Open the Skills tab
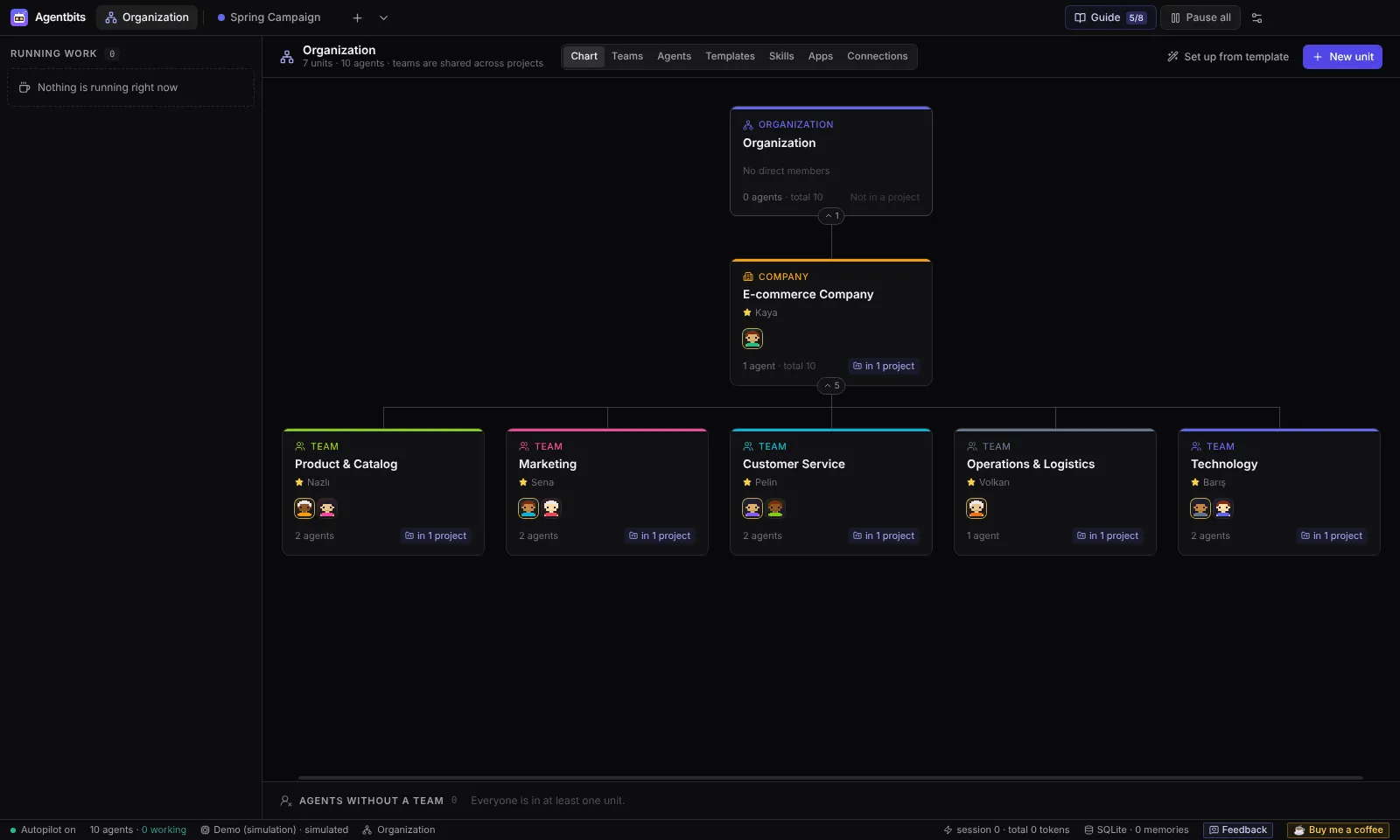The height and width of the screenshot is (840, 1400). point(781,56)
